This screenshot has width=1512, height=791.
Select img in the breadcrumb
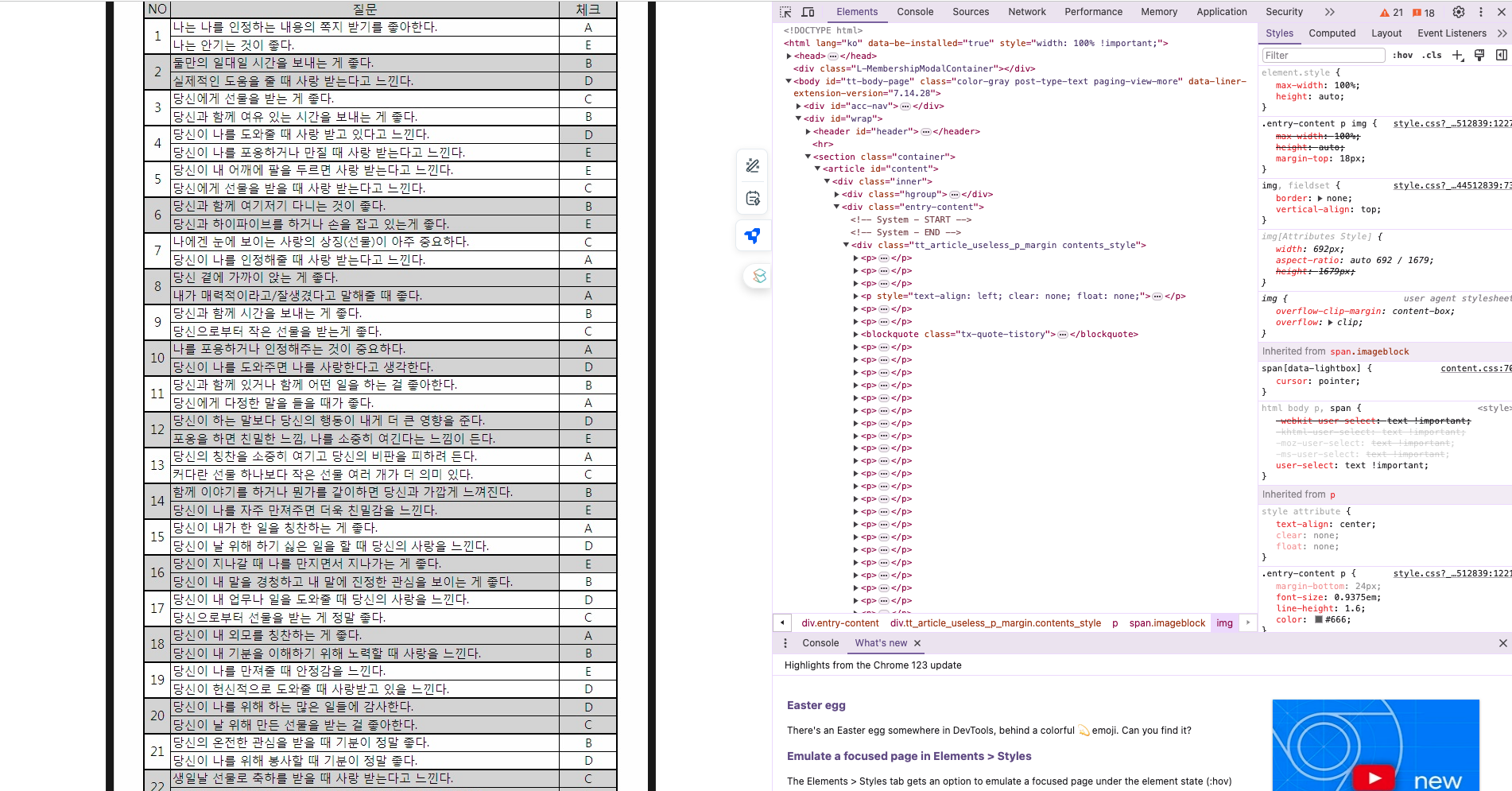(x=1224, y=623)
